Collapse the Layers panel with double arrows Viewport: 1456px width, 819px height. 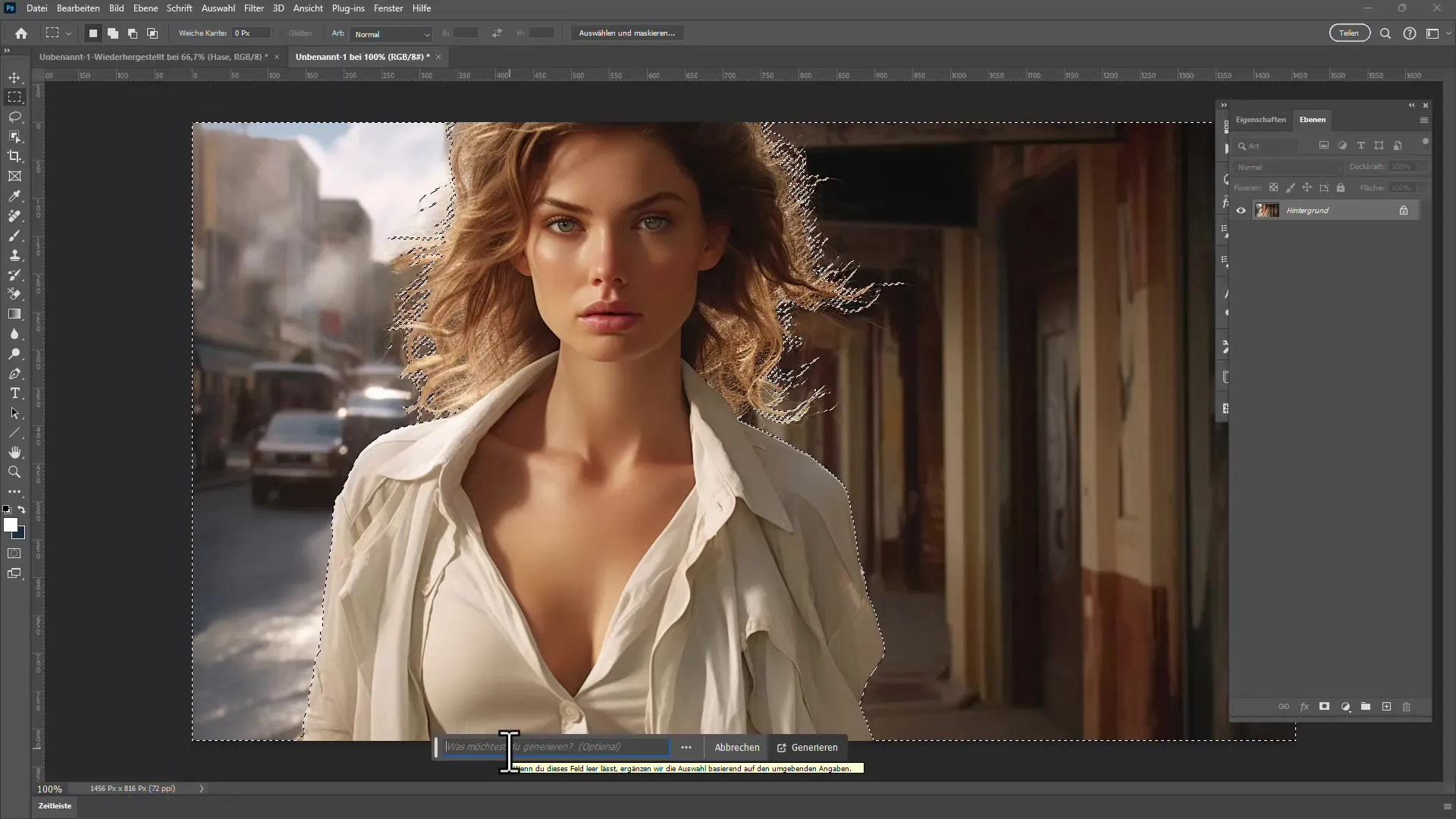pyautogui.click(x=1411, y=105)
